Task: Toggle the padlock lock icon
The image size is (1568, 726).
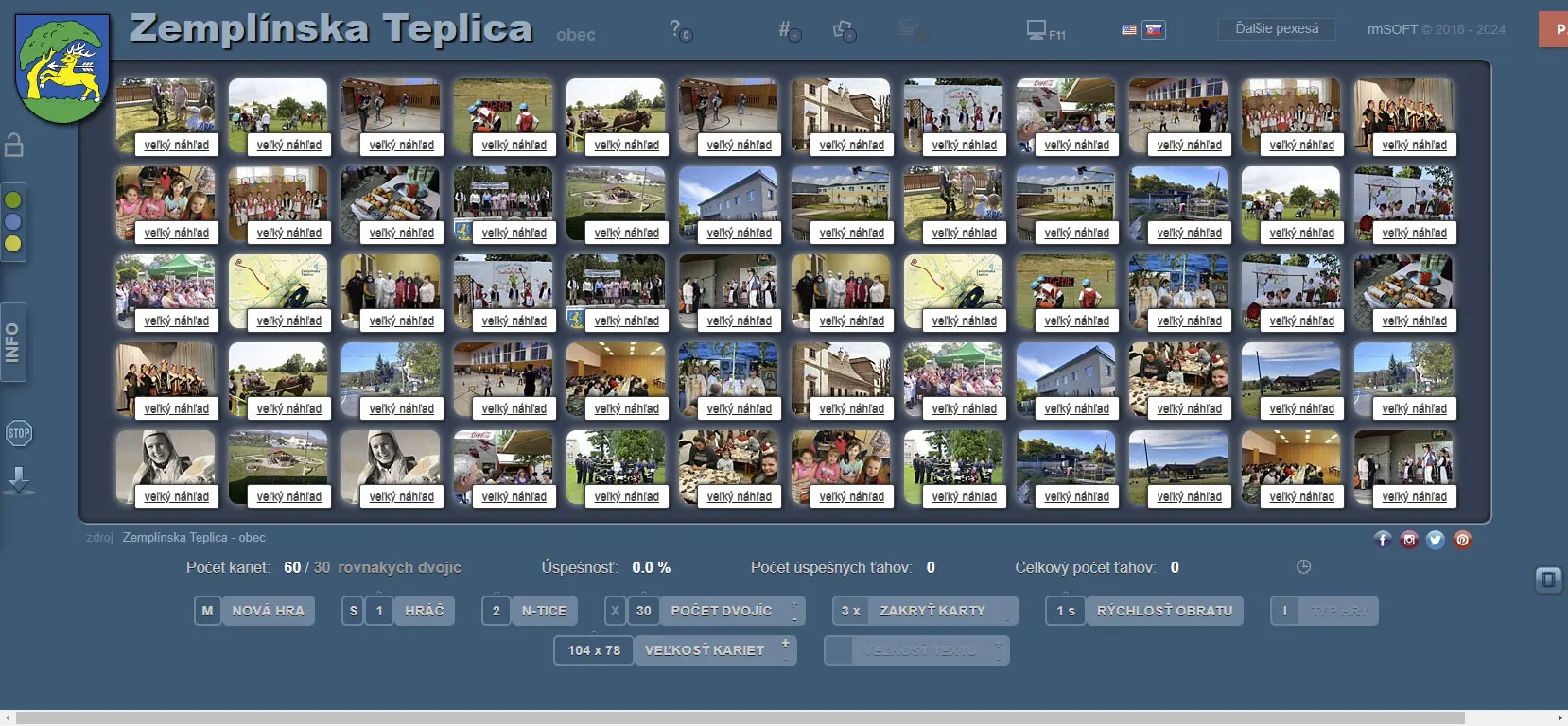Action: 14,145
